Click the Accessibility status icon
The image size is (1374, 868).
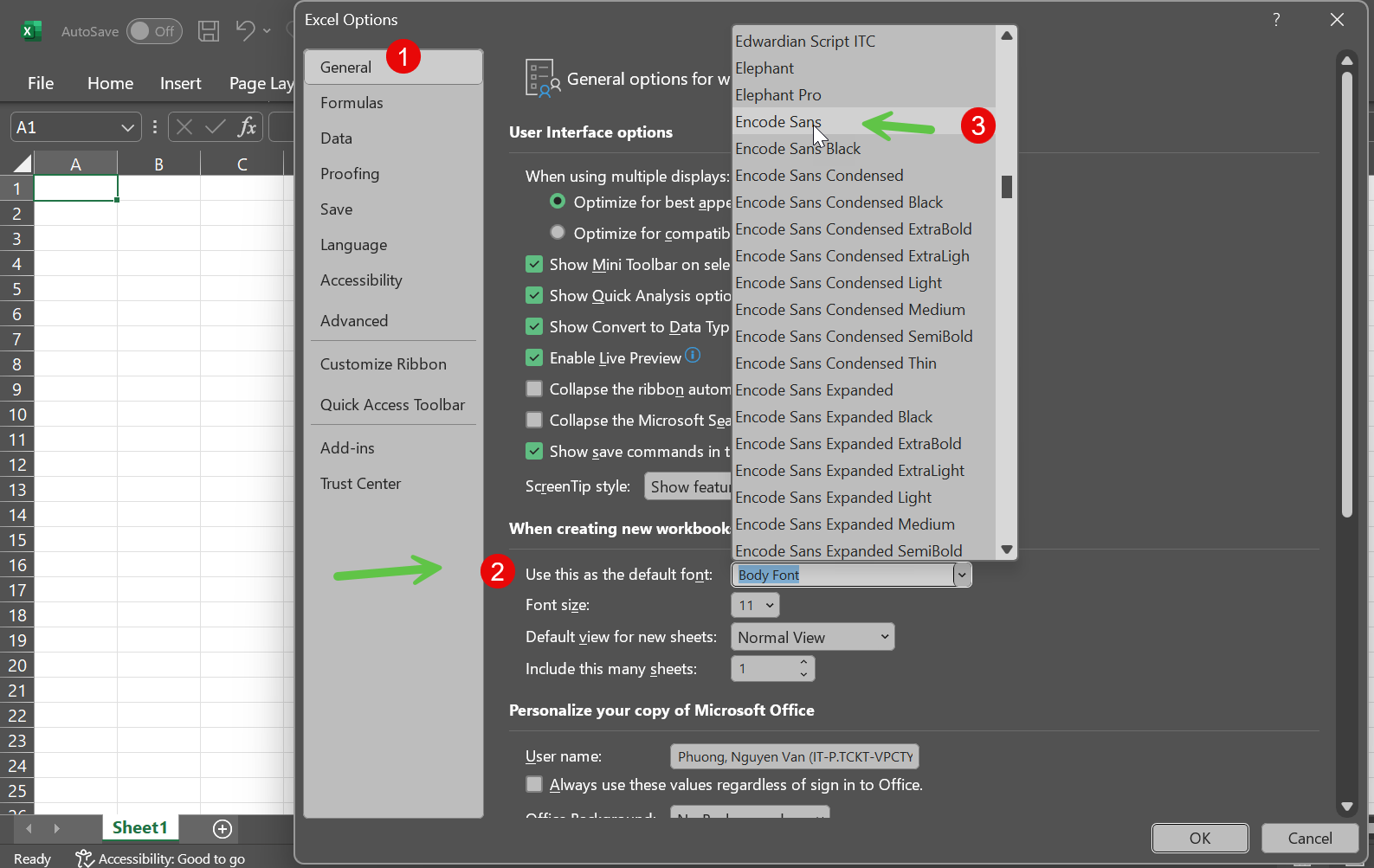[x=85, y=858]
